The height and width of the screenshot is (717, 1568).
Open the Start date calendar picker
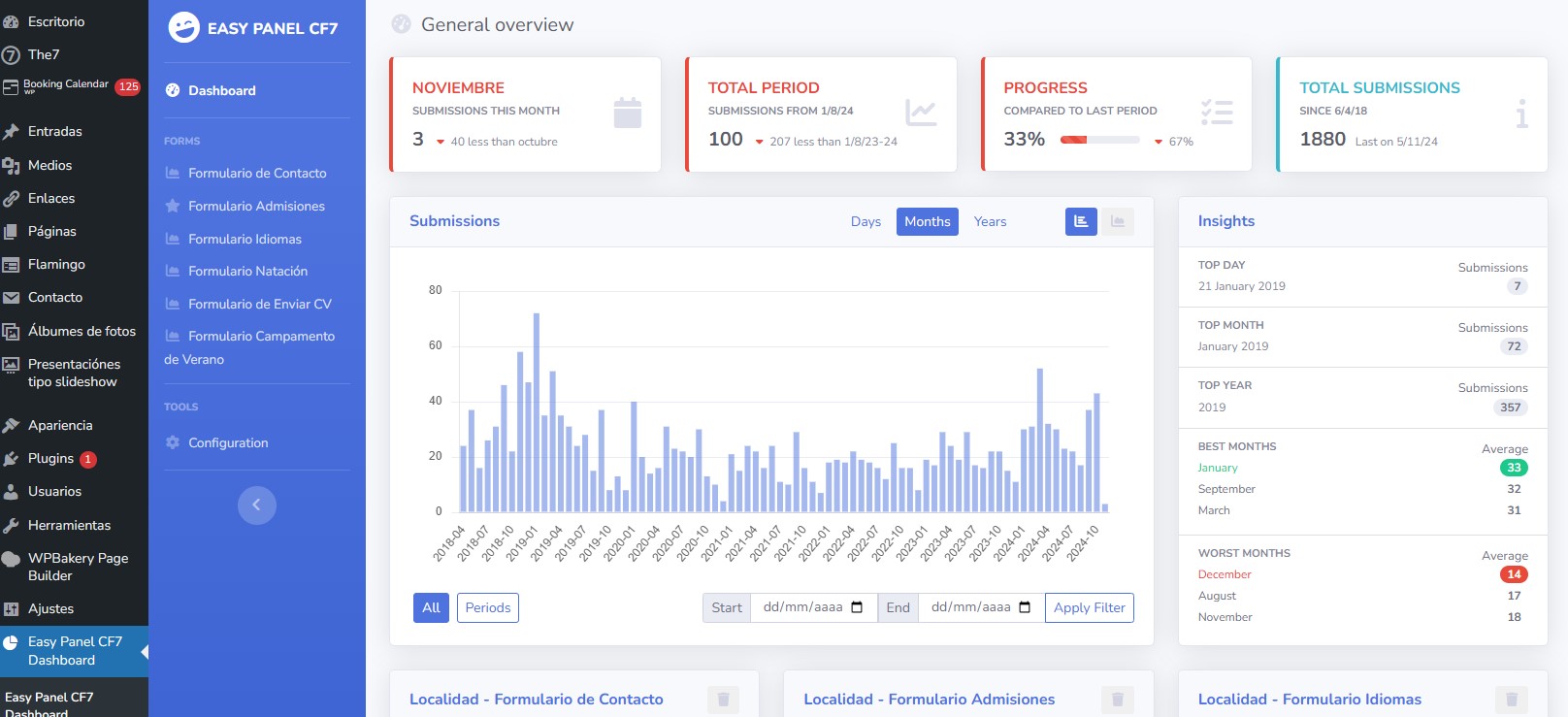click(x=857, y=607)
